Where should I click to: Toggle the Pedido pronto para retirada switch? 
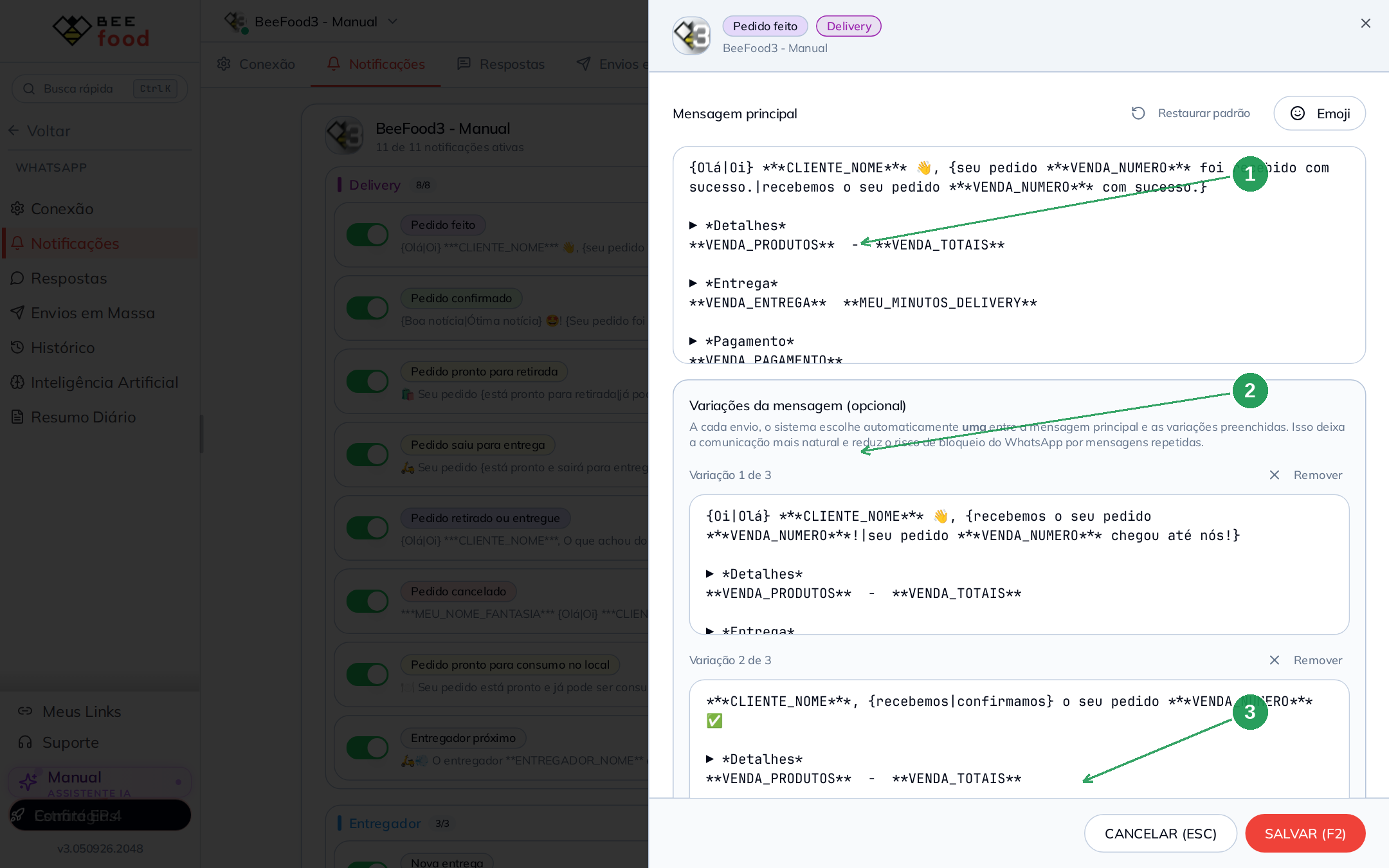coord(368,381)
